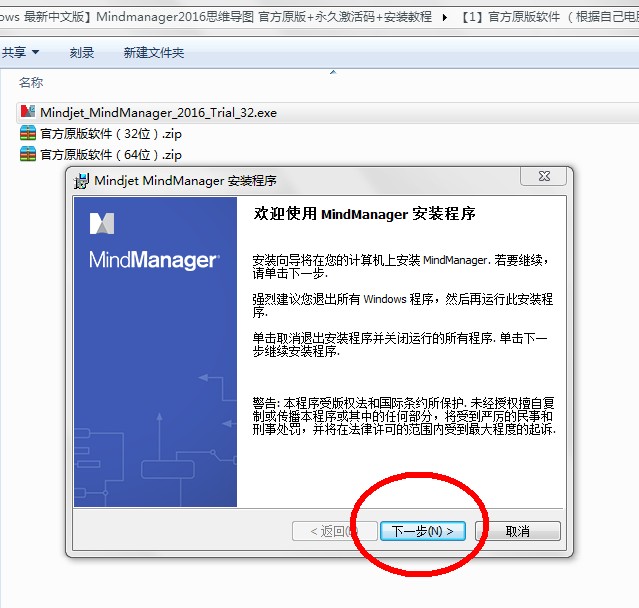Select the 官方原版软件（64位）.zip file
Image resolution: width=639 pixels, height=608 pixels.
coord(110,155)
